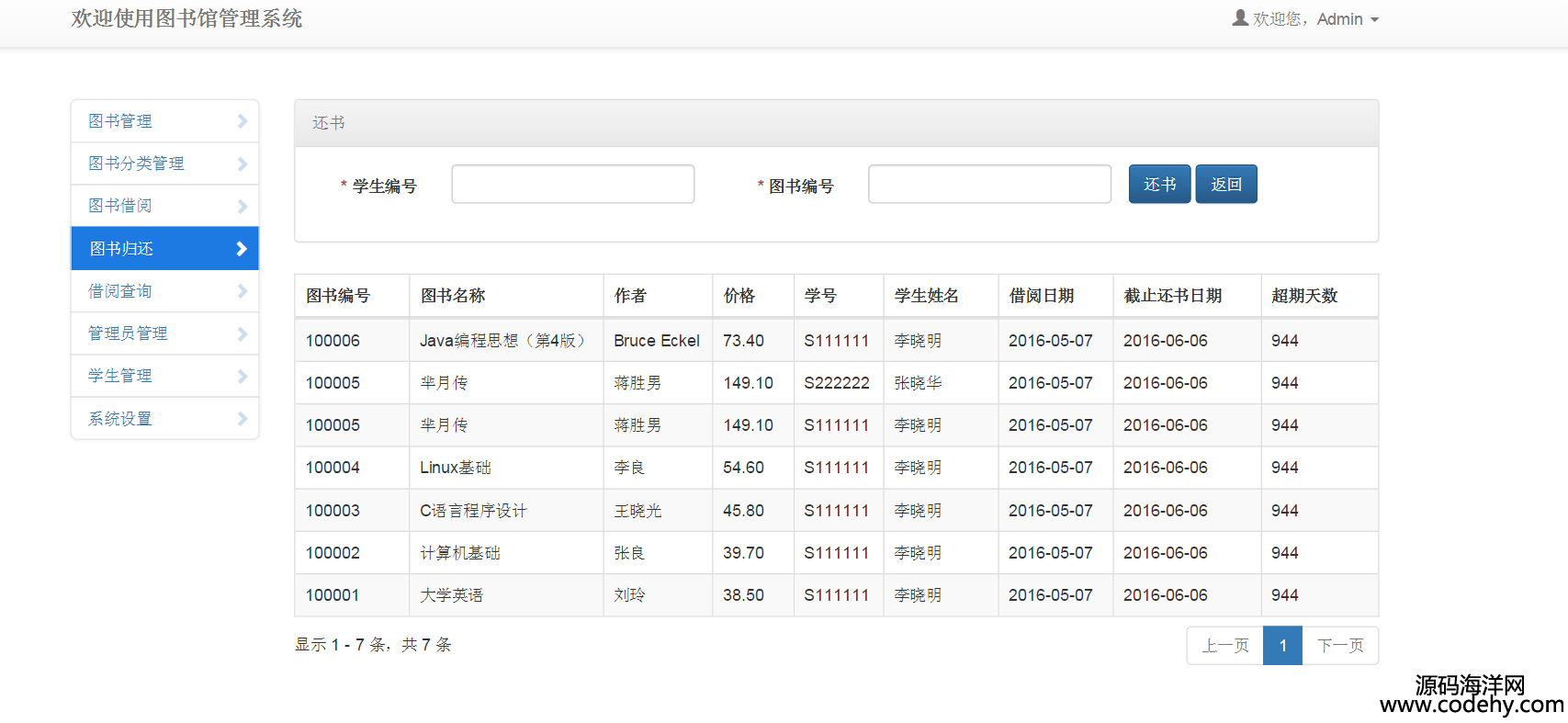The width and height of the screenshot is (1568, 723).
Task: Focus the 学生编号 input field
Action: (572, 185)
